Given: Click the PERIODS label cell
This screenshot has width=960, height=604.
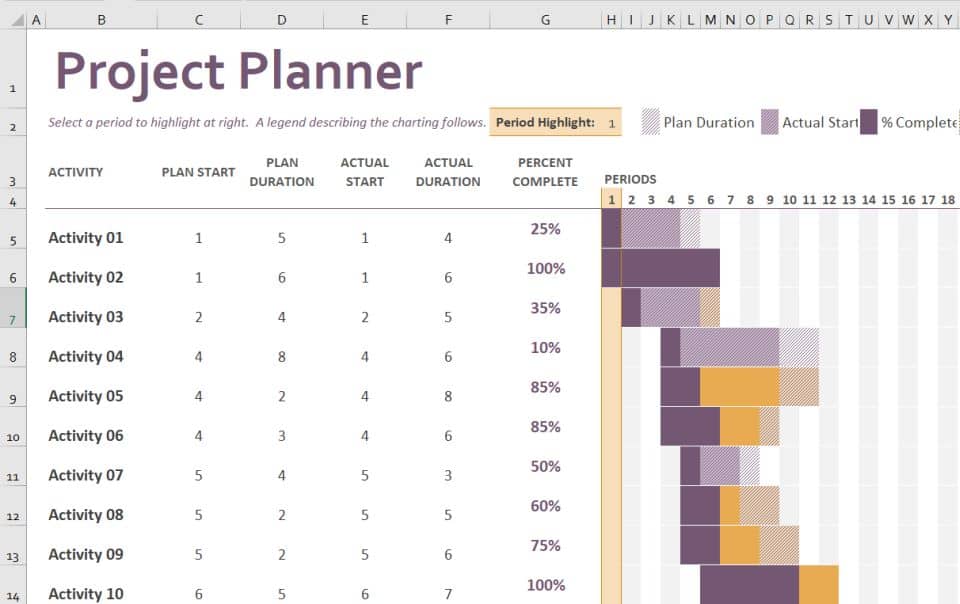Looking at the screenshot, I should (x=630, y=179).
